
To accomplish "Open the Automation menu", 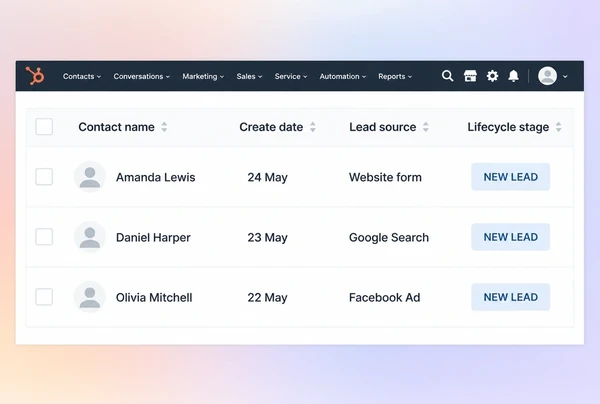I will click(x=343, y=77).
